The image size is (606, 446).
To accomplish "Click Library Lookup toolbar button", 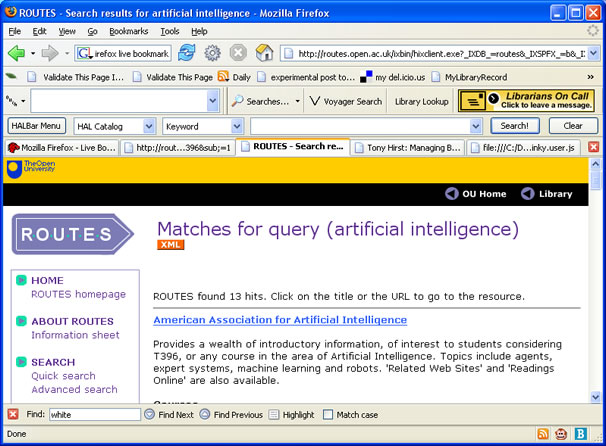I will tap(421, 101).
